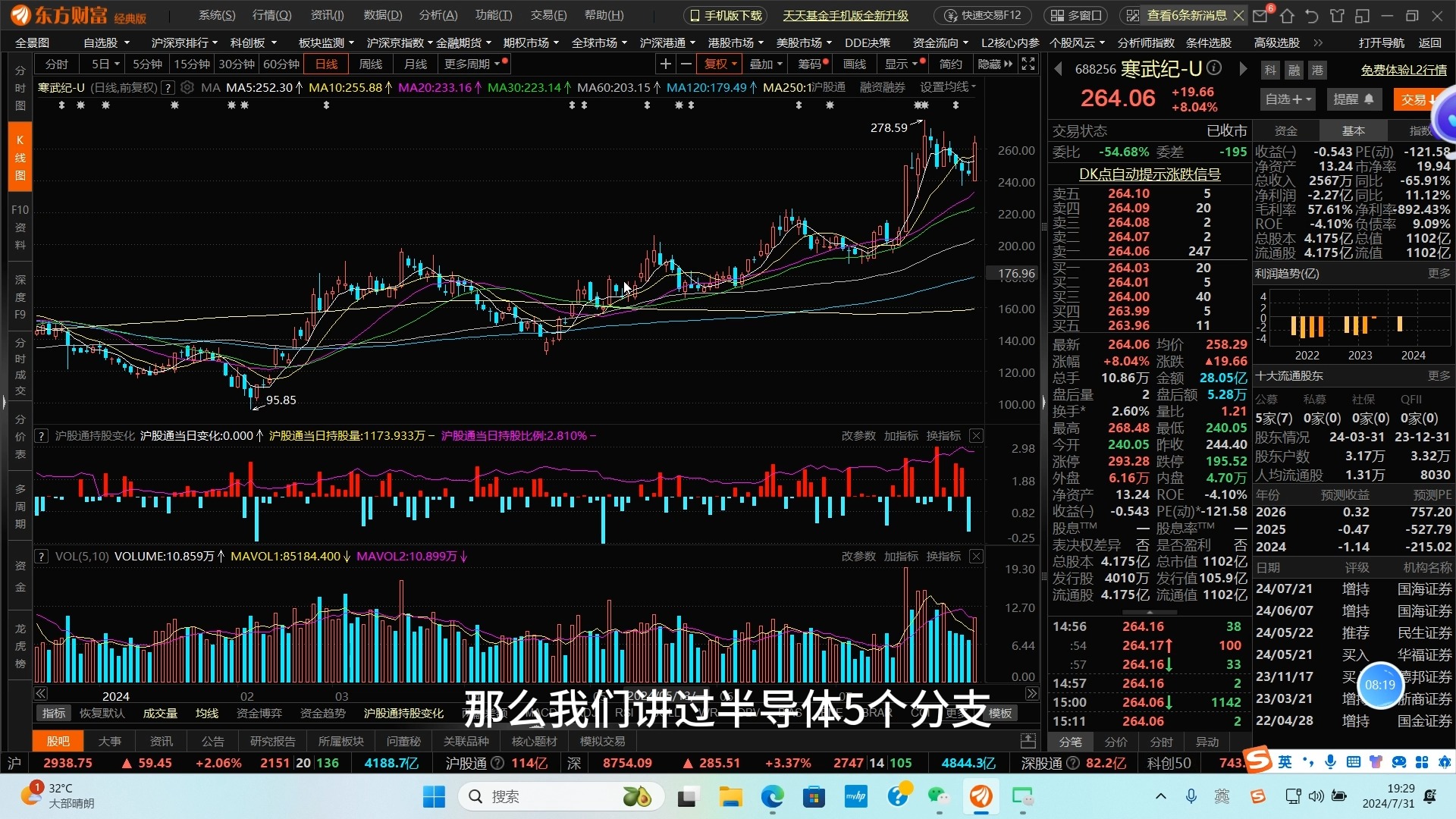Viewport: 1456px width, 819px height.
Task: Go to previous stock with left arrow
Action: (1058, 69)
